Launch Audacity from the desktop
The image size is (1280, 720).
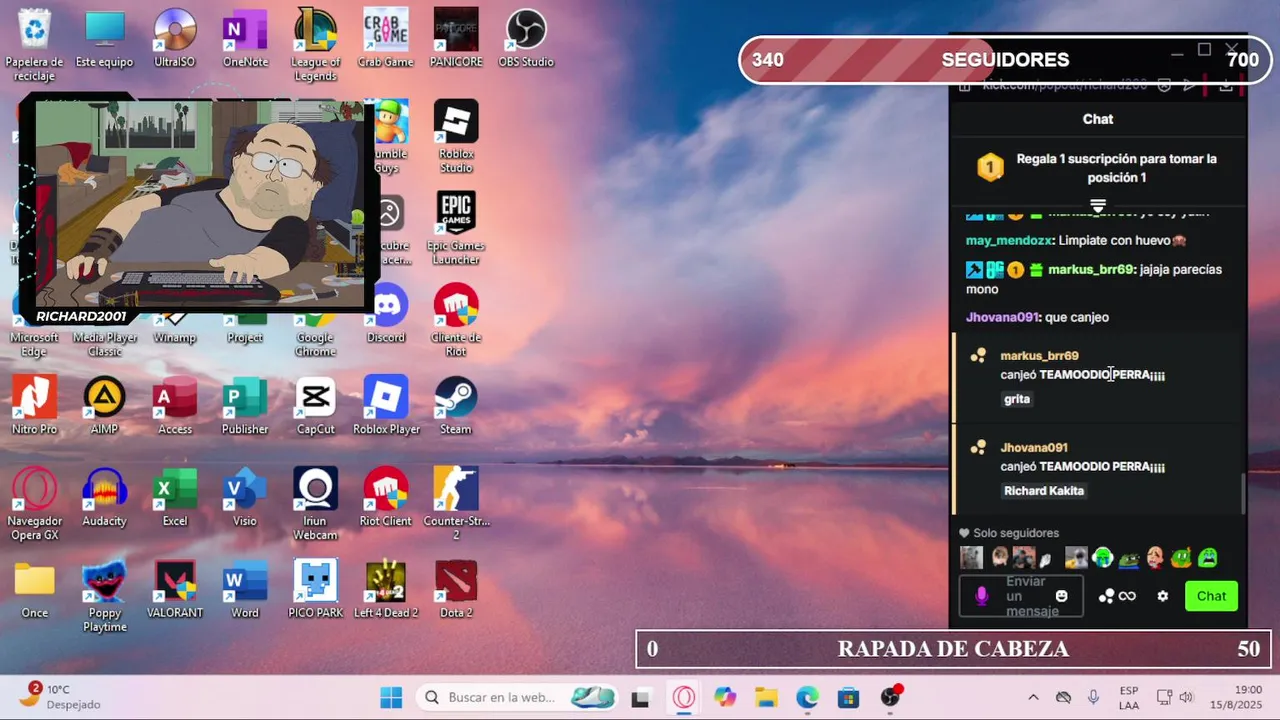click(105, 498)
